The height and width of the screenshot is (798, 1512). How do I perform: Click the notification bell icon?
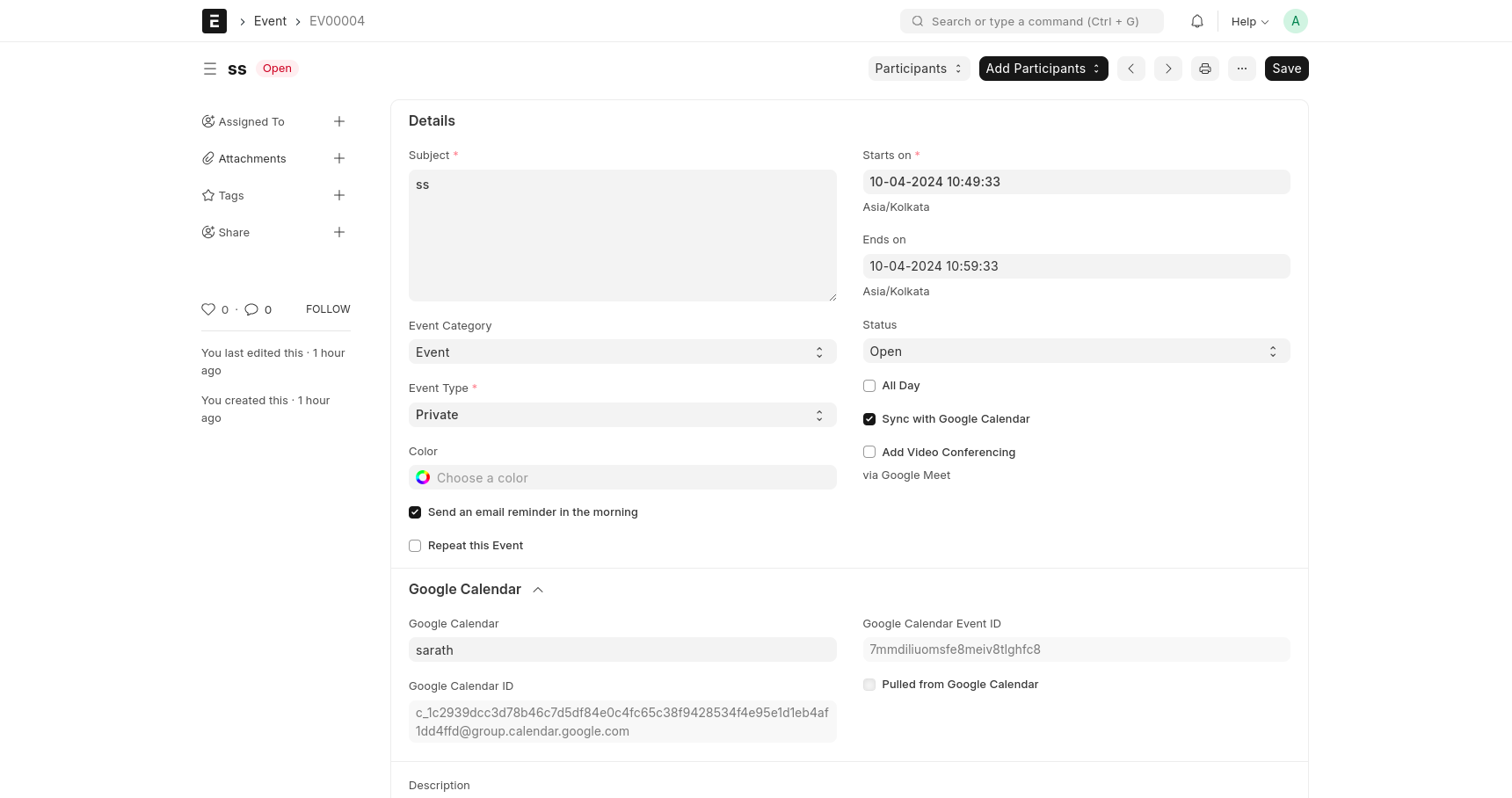tap(1196, 21)
